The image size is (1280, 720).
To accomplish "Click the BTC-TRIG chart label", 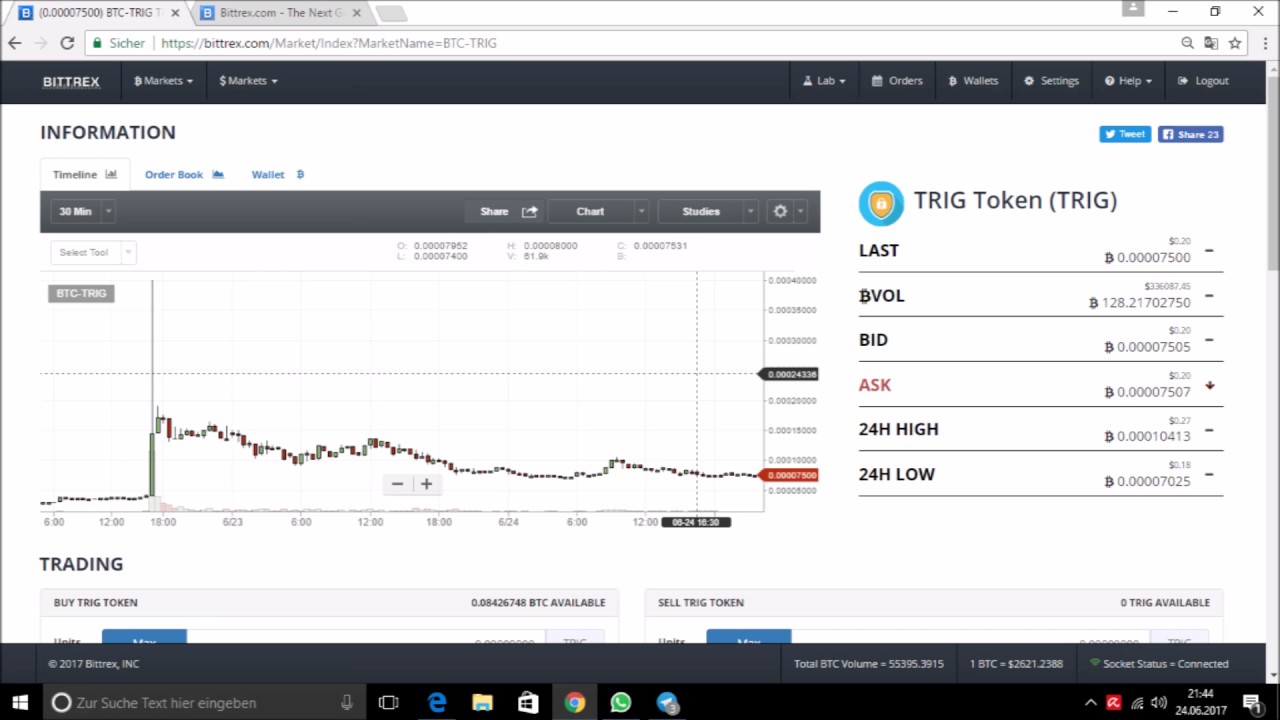I will point(81,293).
